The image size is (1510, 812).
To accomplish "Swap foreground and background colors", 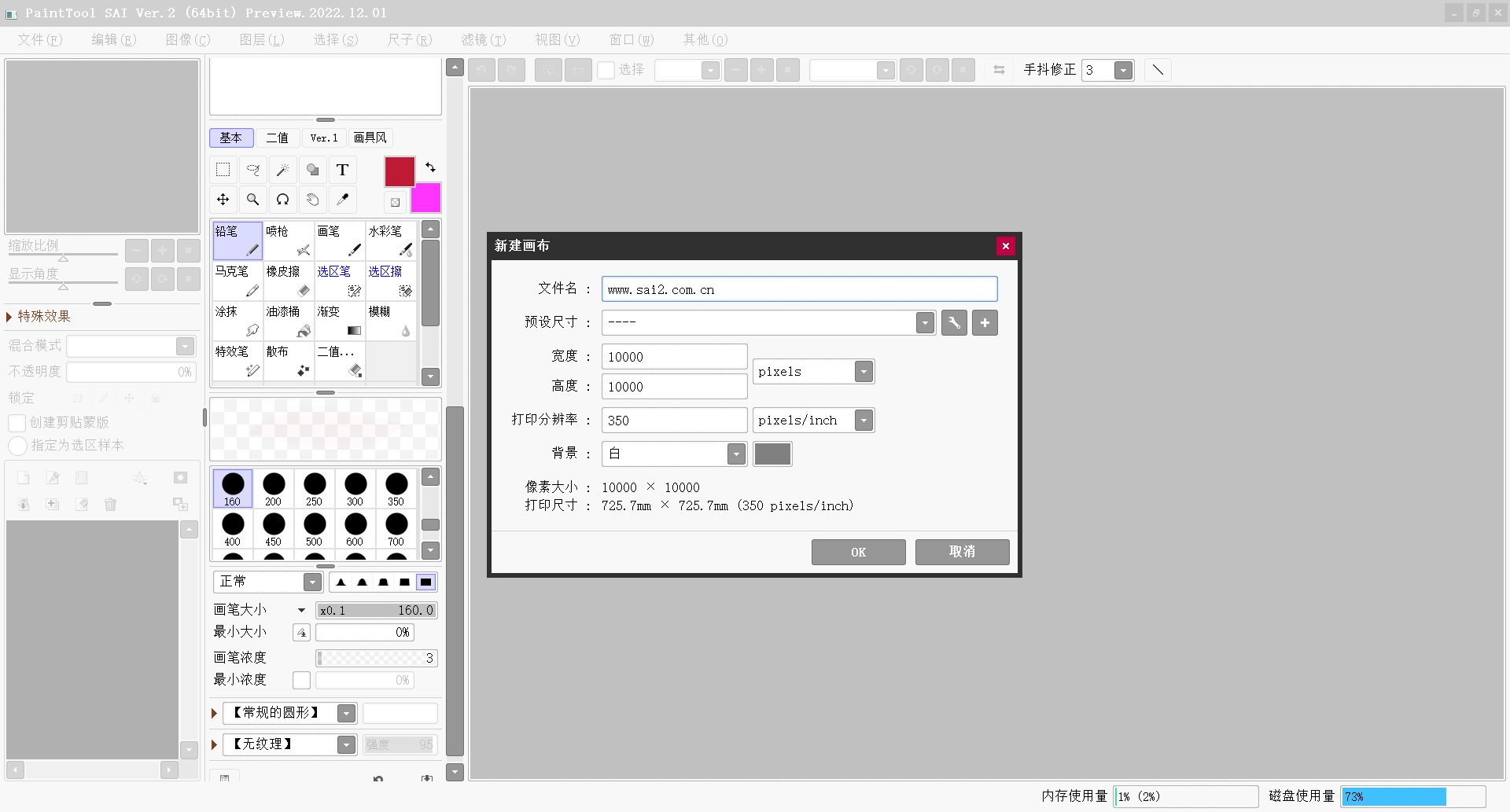I will [x=430, y=167].
